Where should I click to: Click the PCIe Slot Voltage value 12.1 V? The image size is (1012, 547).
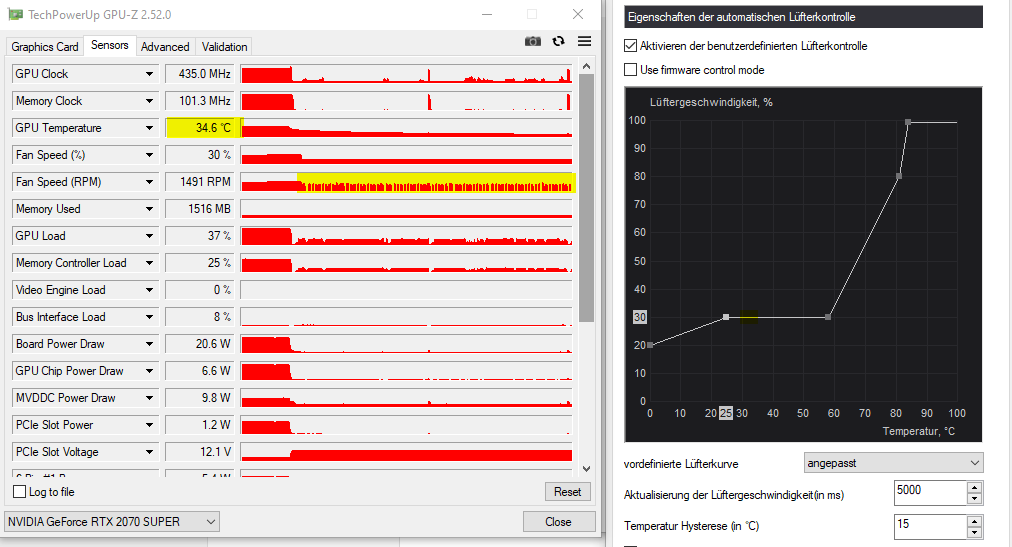(x=201, y=452)
